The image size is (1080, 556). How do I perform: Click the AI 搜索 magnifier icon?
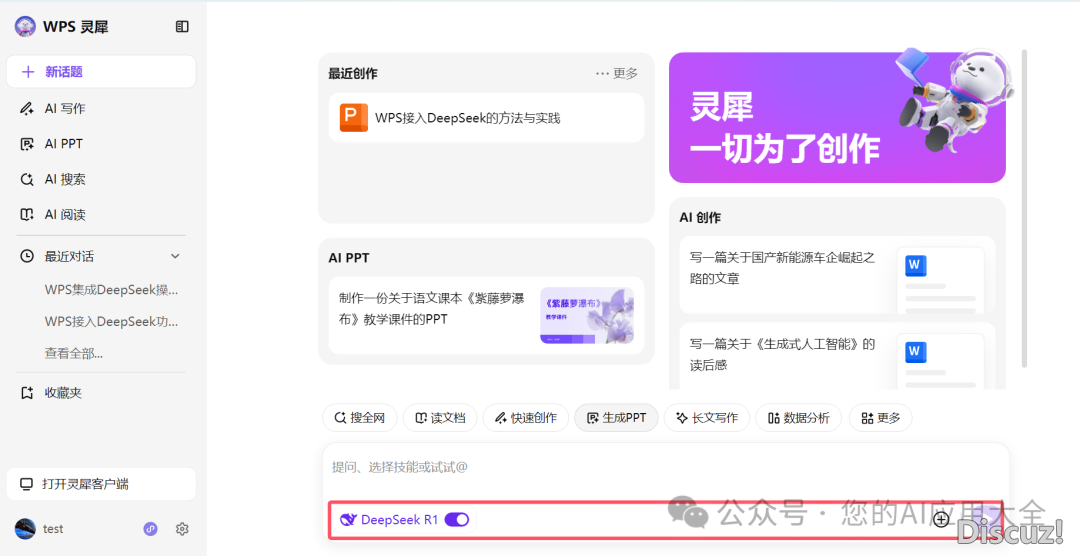coord(27,179)
